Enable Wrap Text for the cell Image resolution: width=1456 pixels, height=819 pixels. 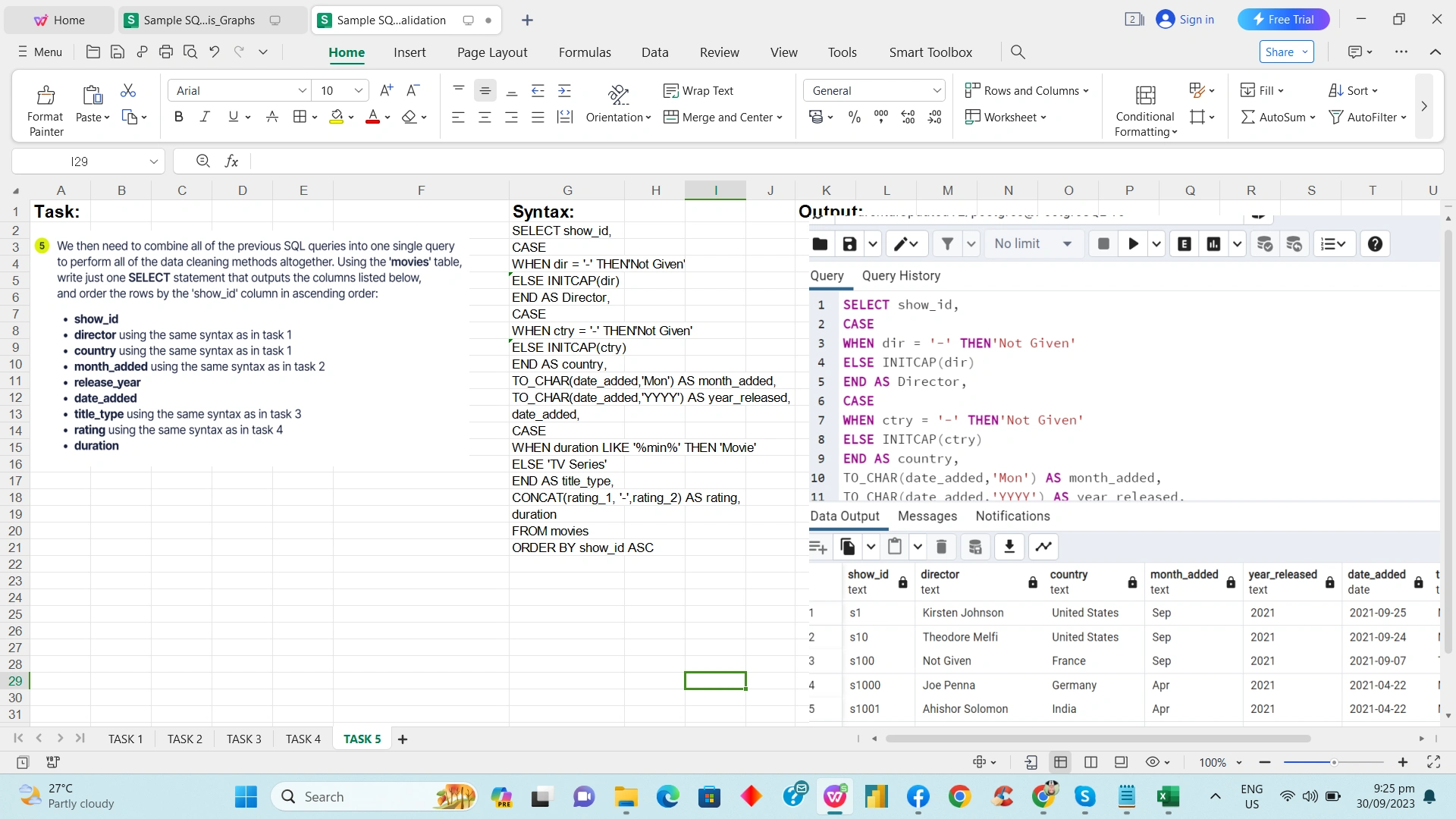pyautogui.click(x=699, y=90)
